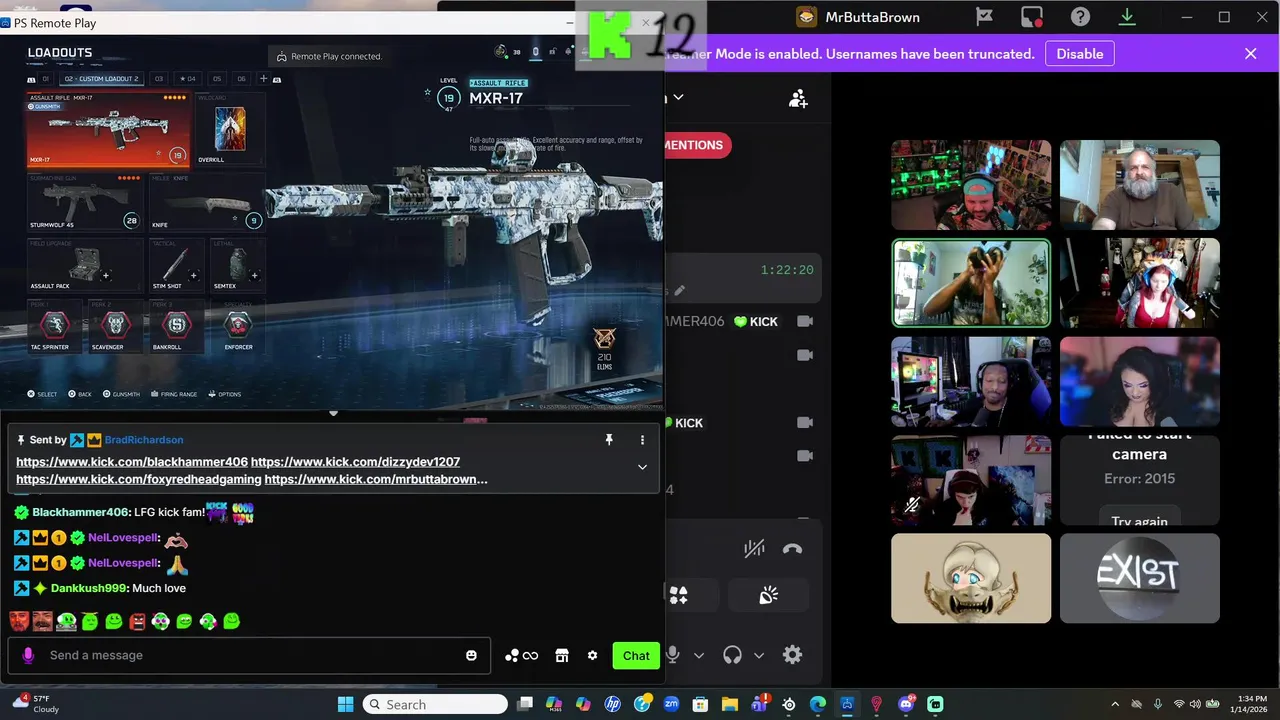Viewport: 1280px width, 720px height.
Task: Click Dankkush999 username in chat
Action: 88,588
